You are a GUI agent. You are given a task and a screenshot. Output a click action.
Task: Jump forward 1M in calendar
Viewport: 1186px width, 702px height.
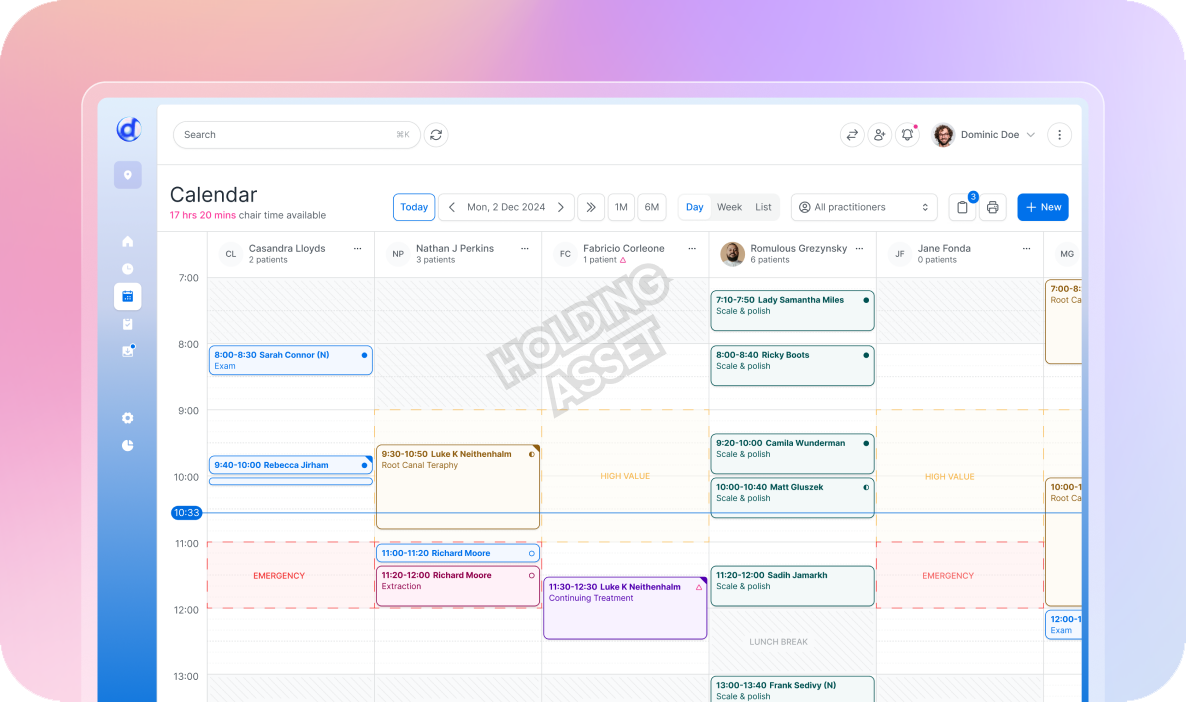[621, 207]
